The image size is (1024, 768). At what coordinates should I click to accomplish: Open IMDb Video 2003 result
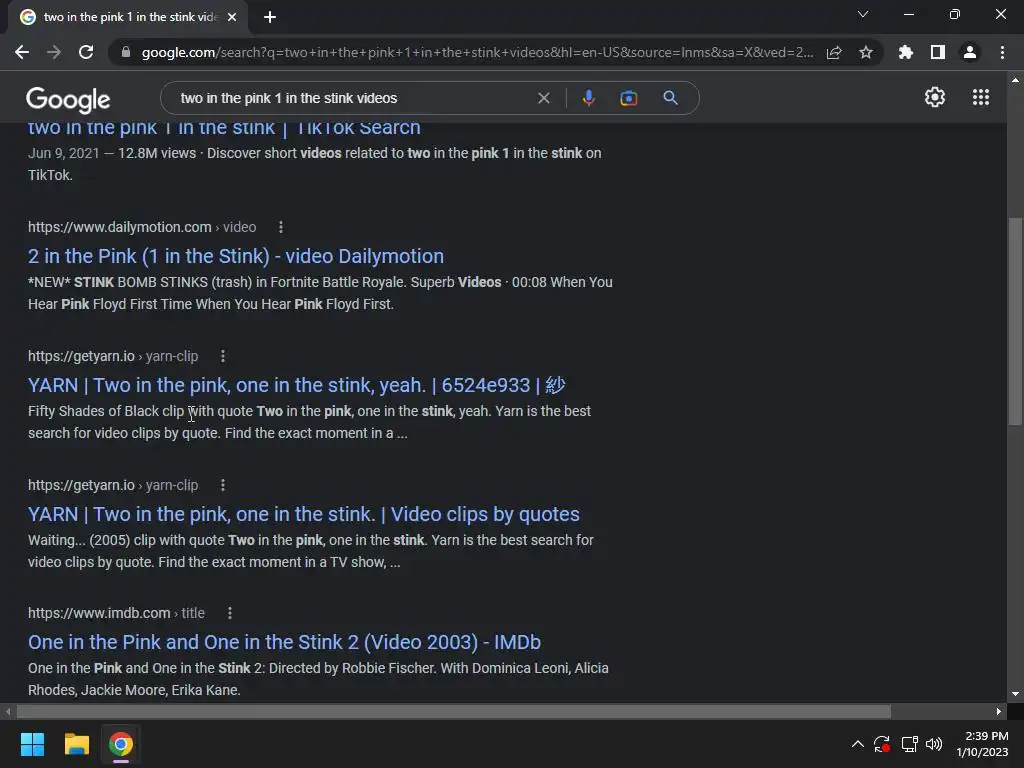(284, 643)
